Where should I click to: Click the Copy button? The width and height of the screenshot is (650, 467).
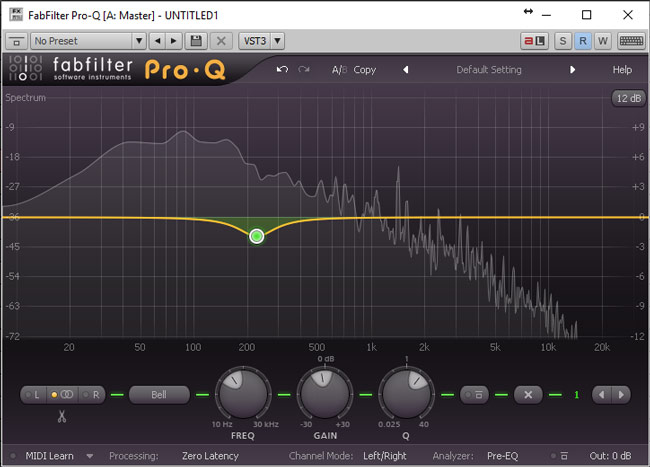pos(365,70)
